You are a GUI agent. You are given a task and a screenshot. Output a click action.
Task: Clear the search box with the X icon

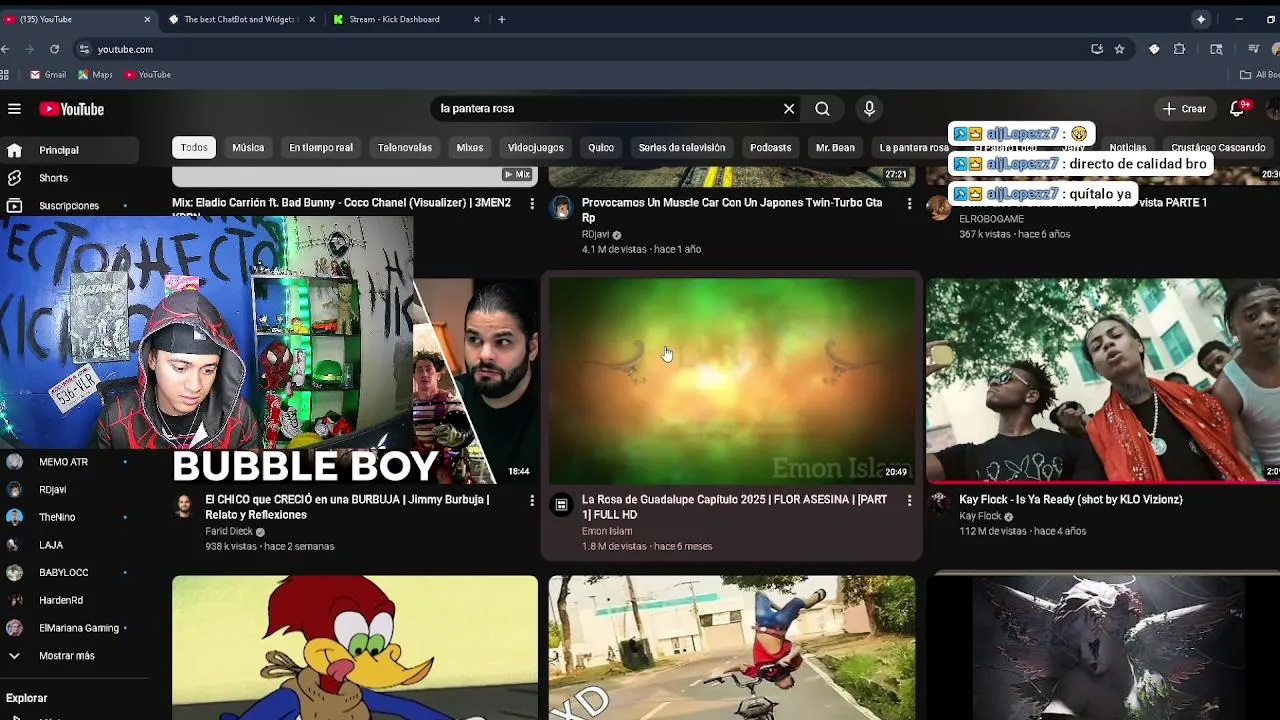[x=789, y=109]
